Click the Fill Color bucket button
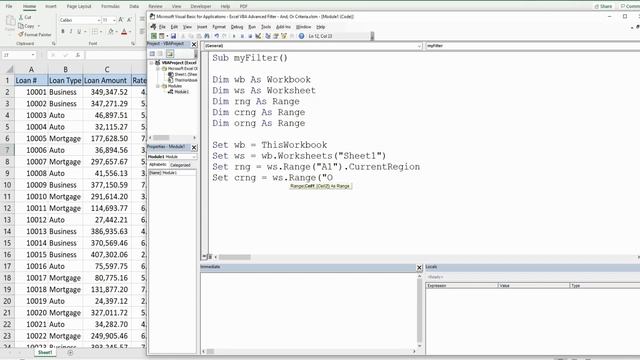Image resolution: width=640 pixels, height=360 pixels. coord(111,31)
